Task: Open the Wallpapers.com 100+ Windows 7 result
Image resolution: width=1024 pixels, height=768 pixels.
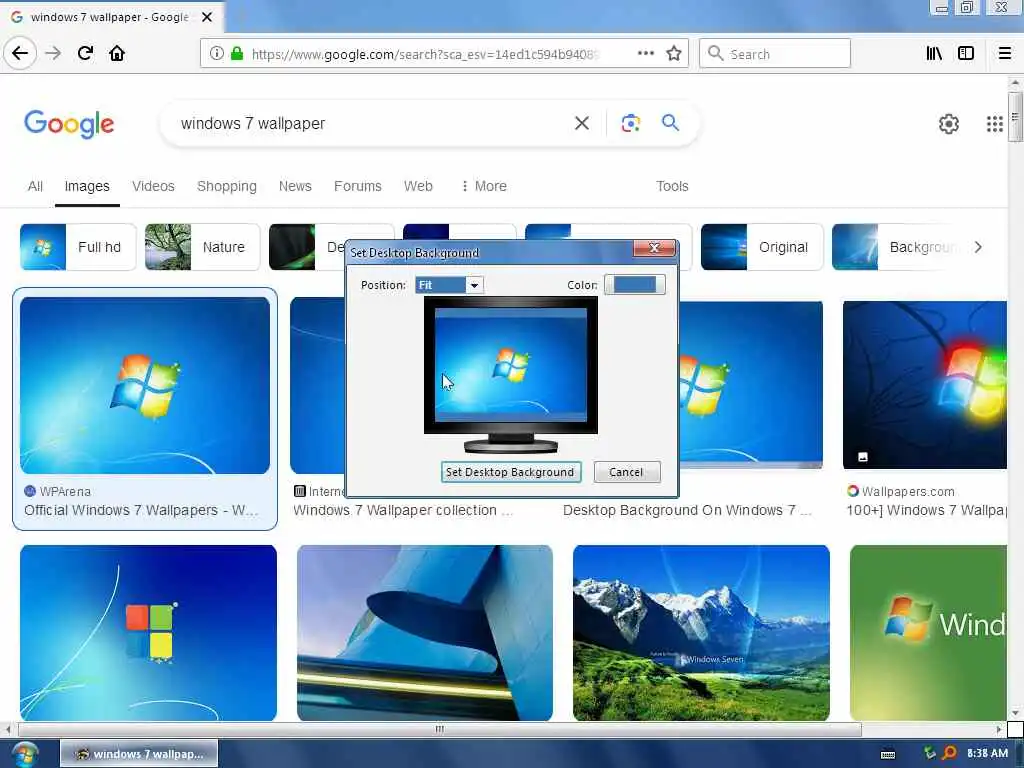Action: pos(926,510)
